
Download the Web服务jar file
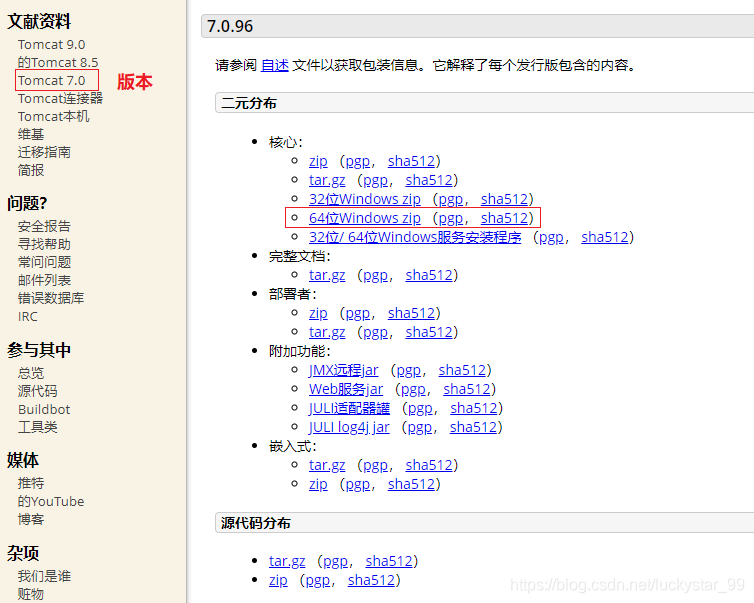[346, 389]
